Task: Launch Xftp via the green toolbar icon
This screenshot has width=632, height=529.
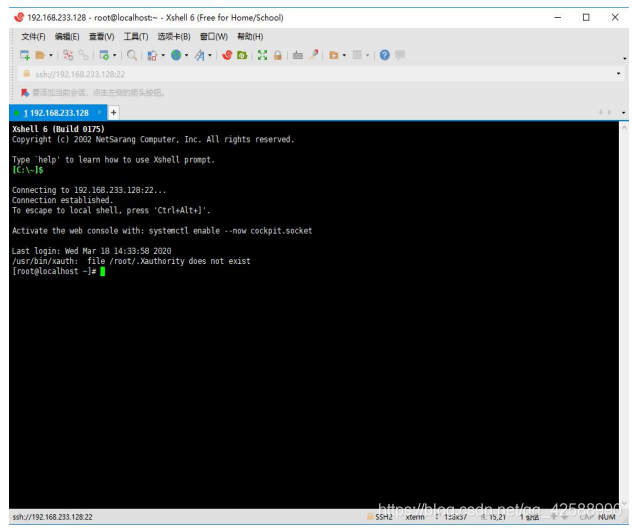Action: pyautogui.click(x=242, y=55)
